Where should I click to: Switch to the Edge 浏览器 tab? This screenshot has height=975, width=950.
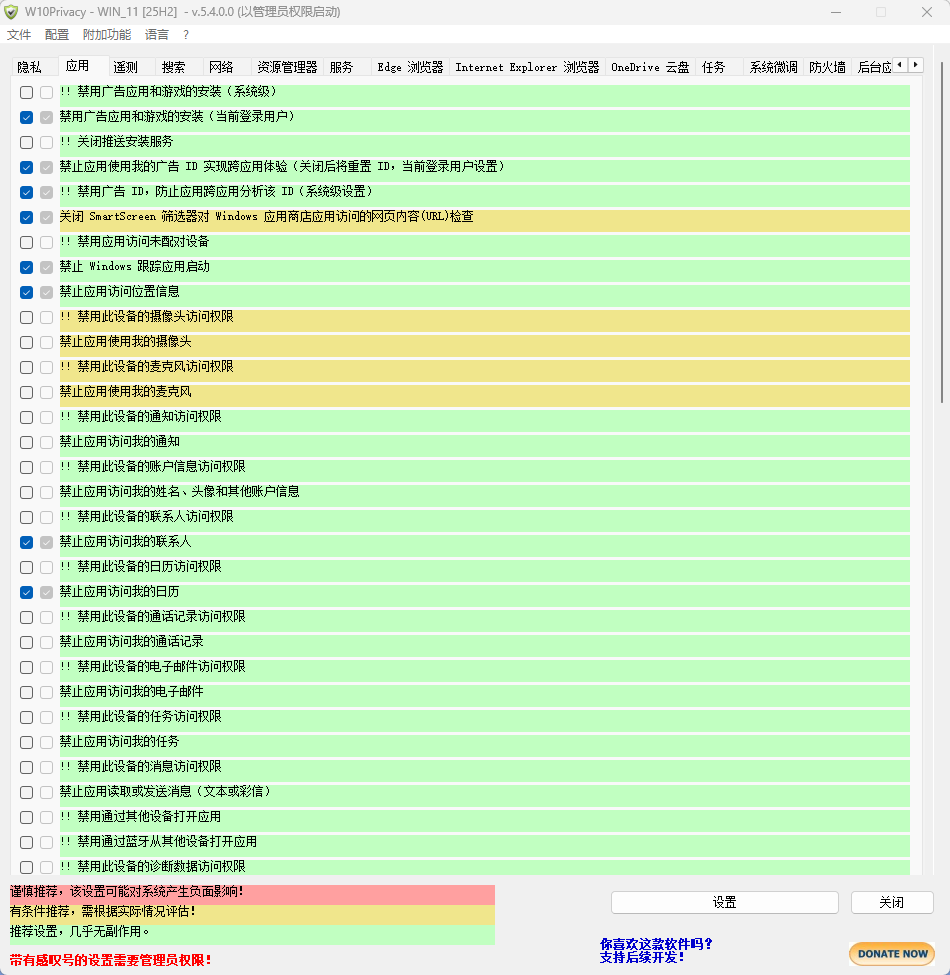410,67
